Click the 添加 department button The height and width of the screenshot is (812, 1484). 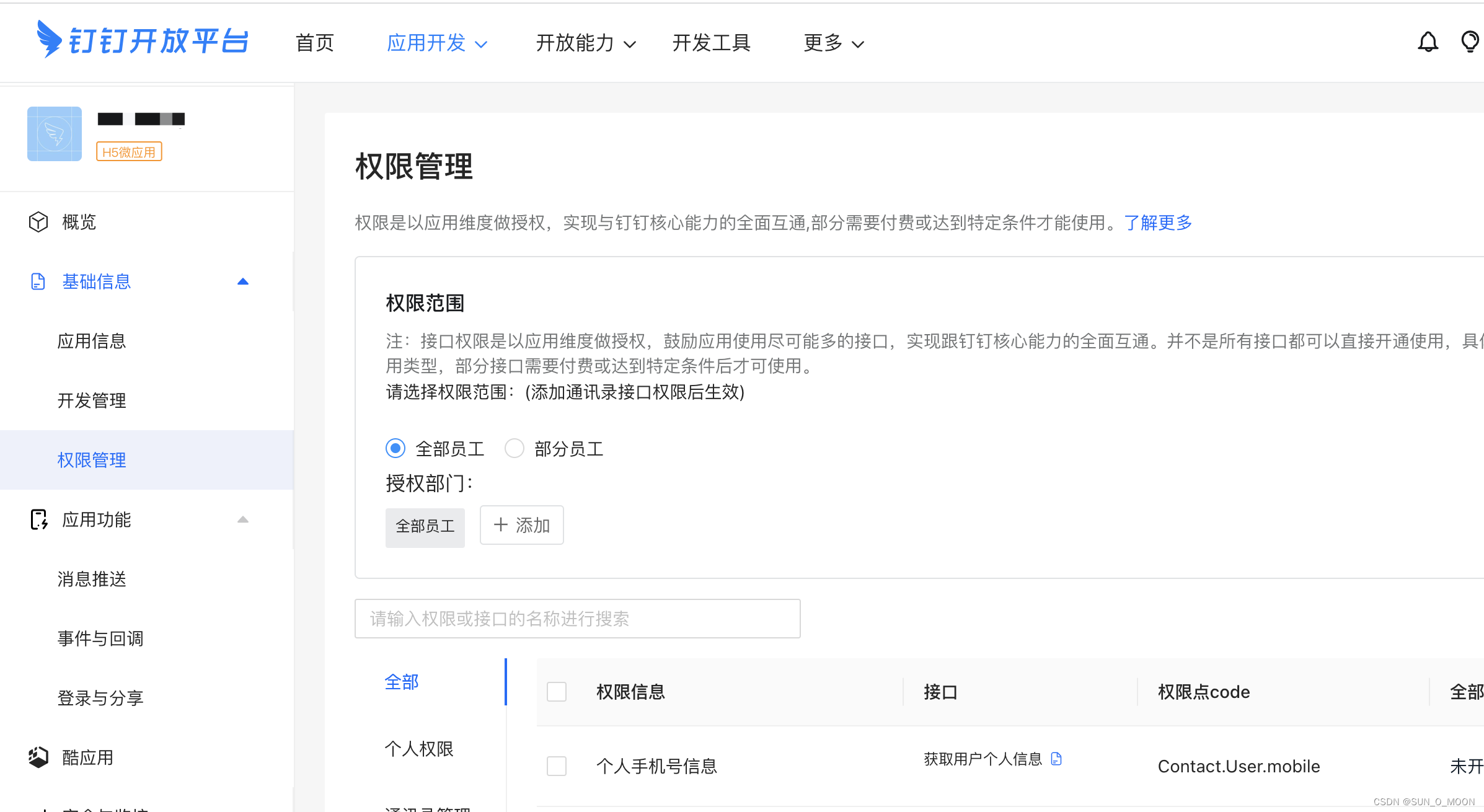tap(521, 525)
